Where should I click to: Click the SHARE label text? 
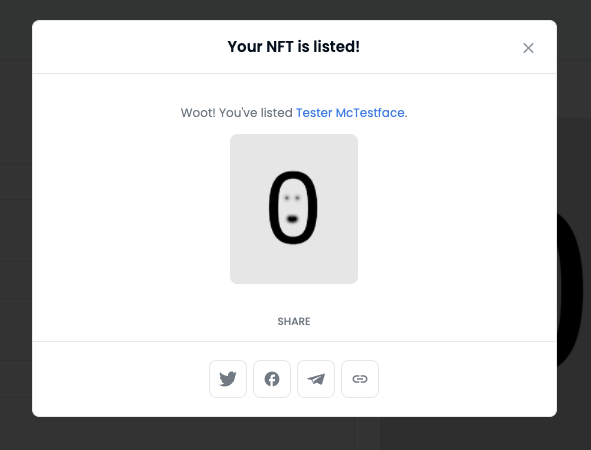[294, 321]
